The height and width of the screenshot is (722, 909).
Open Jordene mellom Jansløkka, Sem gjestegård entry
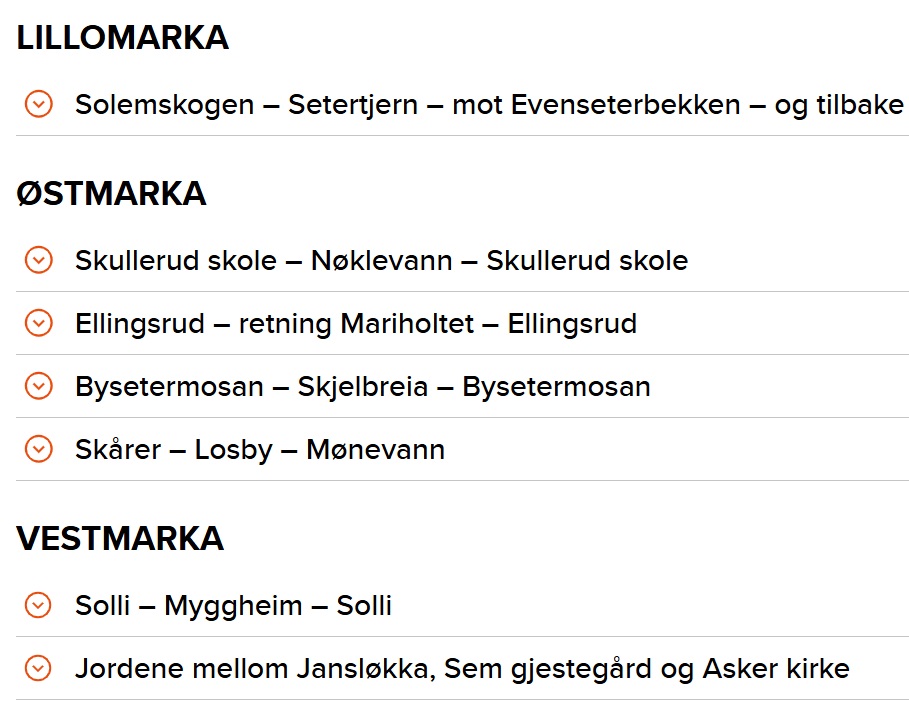pos(463,669)
